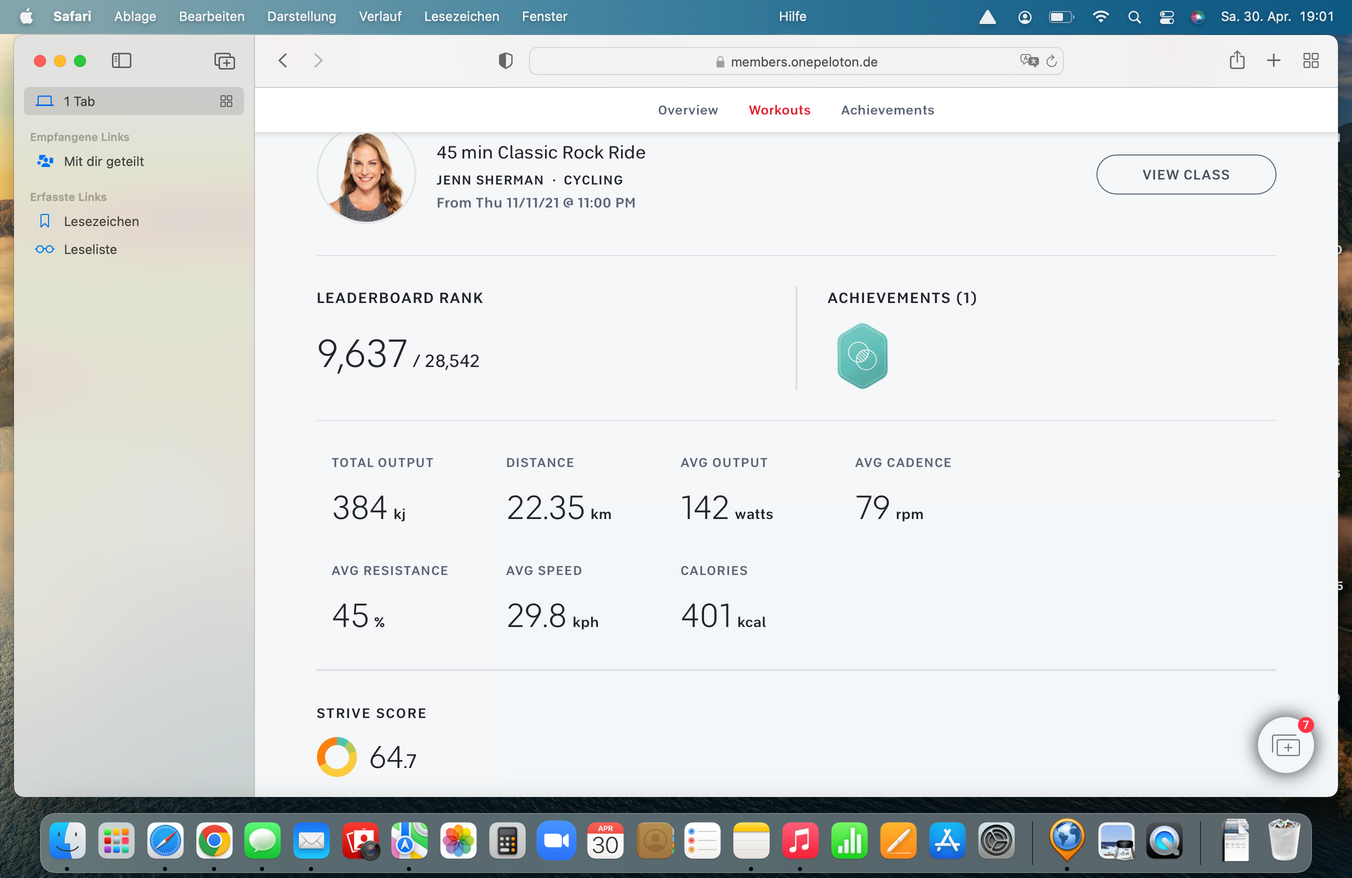The width and height of the screenshot is (1352, 878).
Task: Switch to the Overview tab
Action: (x=687, y=110)
